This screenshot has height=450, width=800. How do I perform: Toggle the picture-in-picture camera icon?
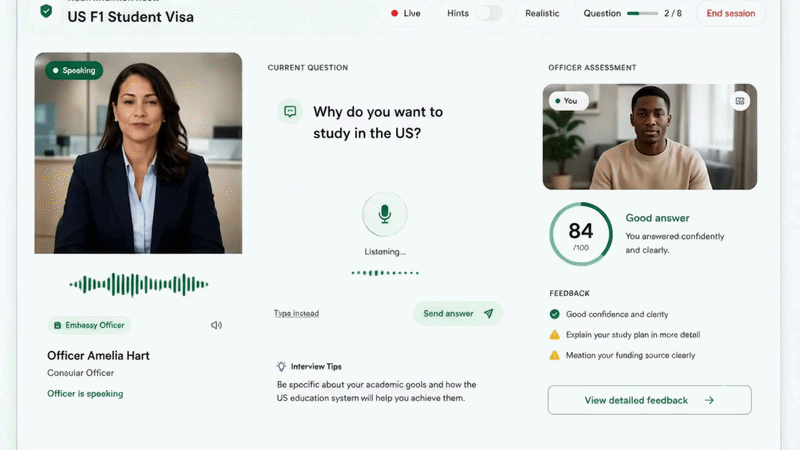(x=740, y=101)
